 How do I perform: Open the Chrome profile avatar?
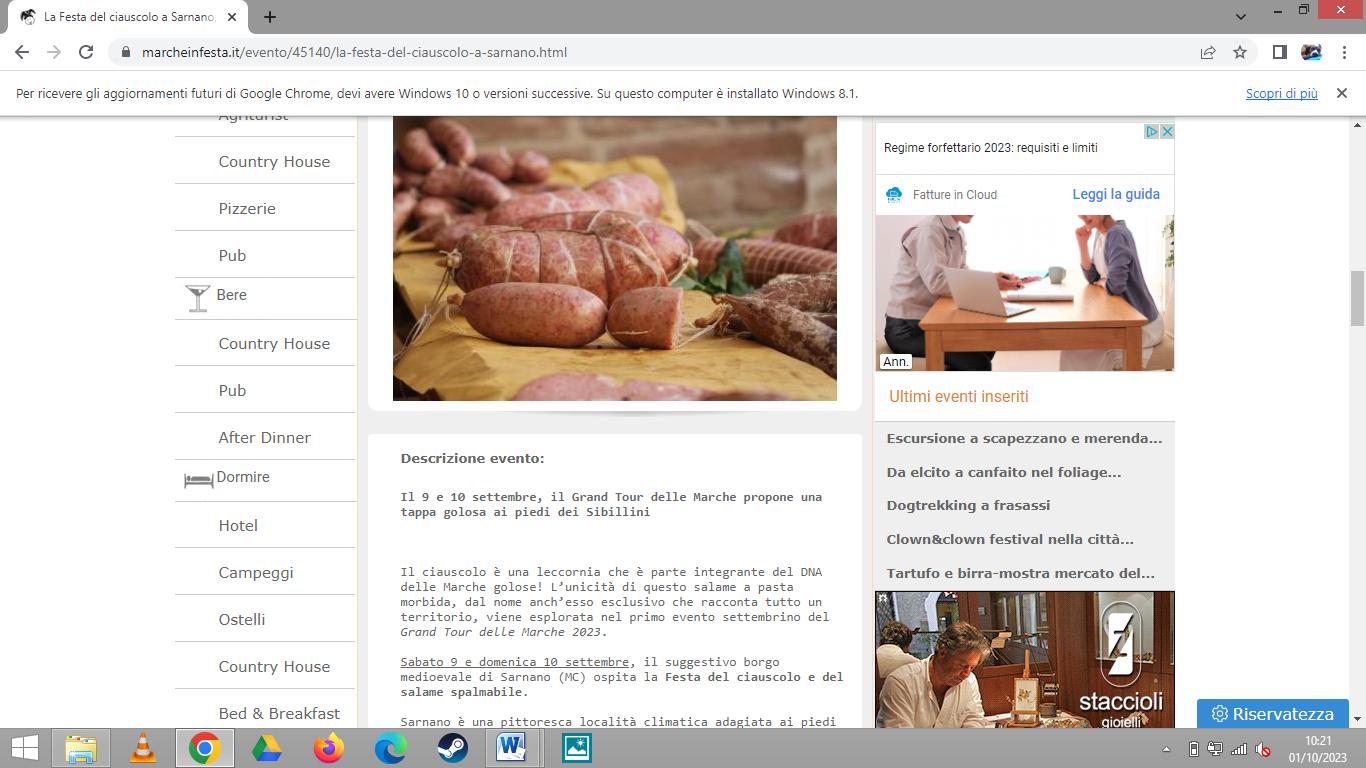[x=1311, y=52]
